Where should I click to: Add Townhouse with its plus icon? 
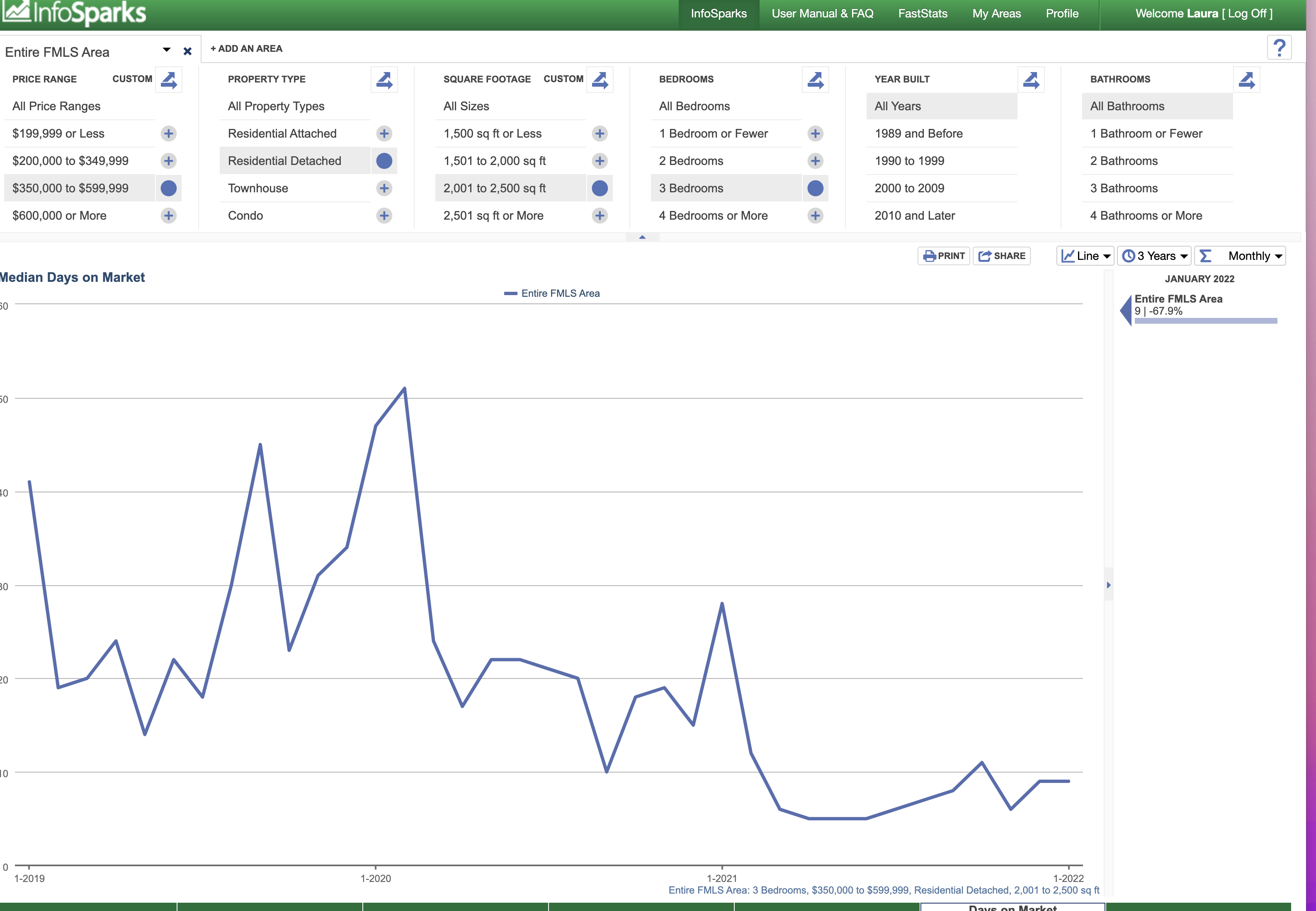click(x=384, y=188)
